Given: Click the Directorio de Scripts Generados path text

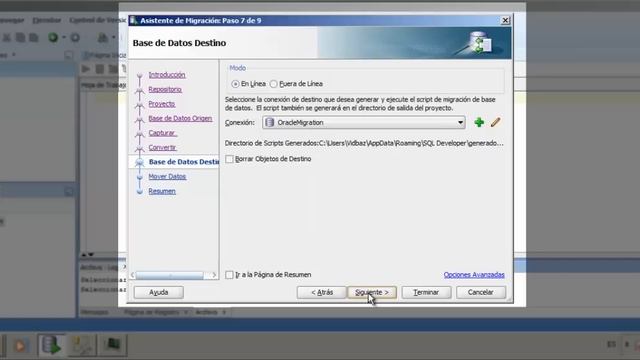Looking at the screenshot, I should [364, 143].
